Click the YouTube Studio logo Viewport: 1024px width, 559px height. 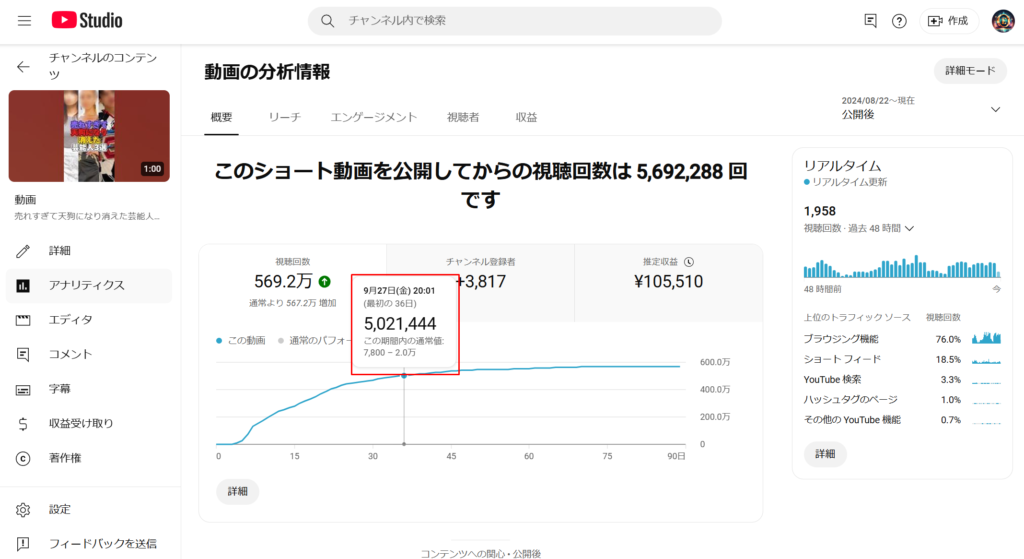(87, 20)
